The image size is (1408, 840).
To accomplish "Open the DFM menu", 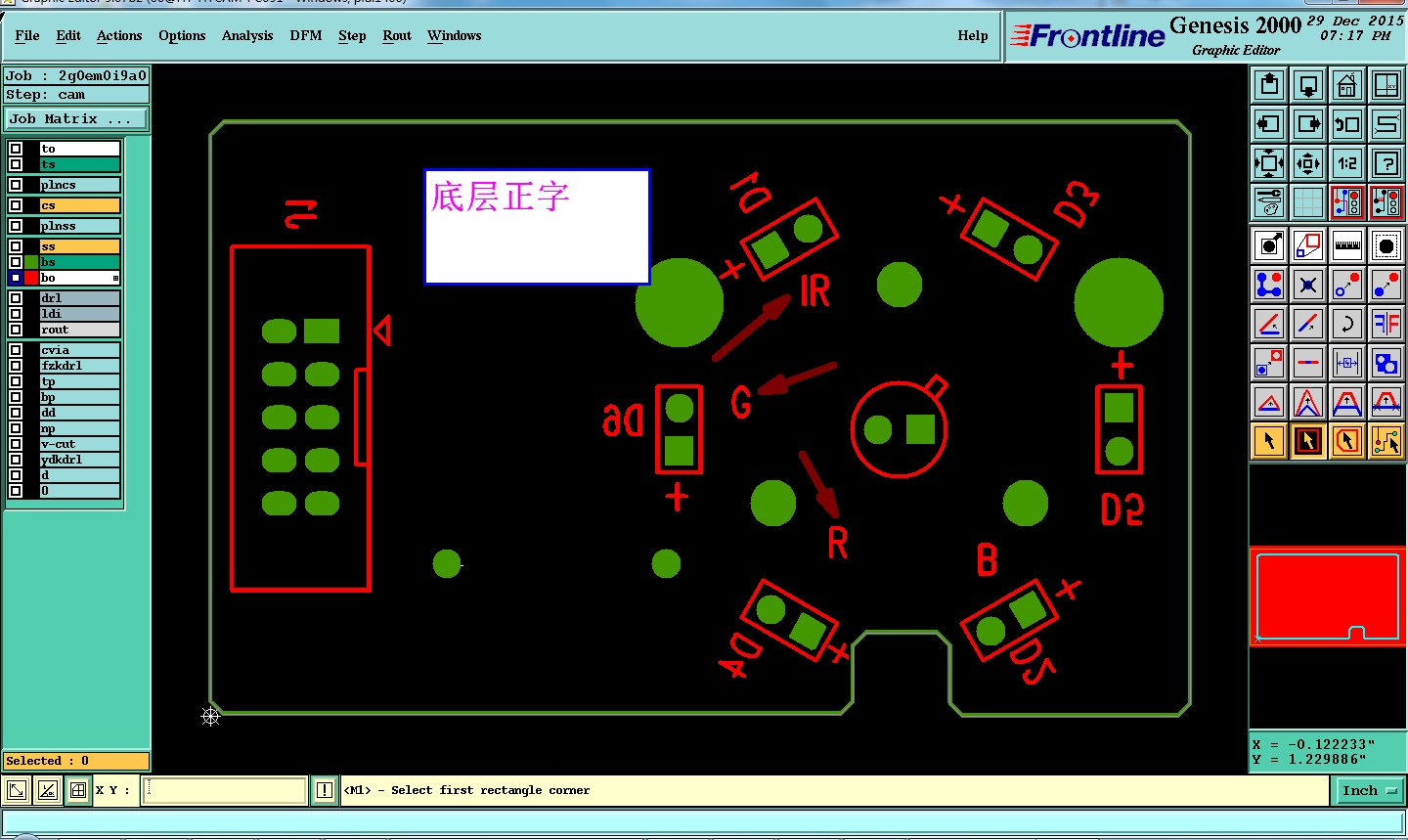I will (306, 35).
